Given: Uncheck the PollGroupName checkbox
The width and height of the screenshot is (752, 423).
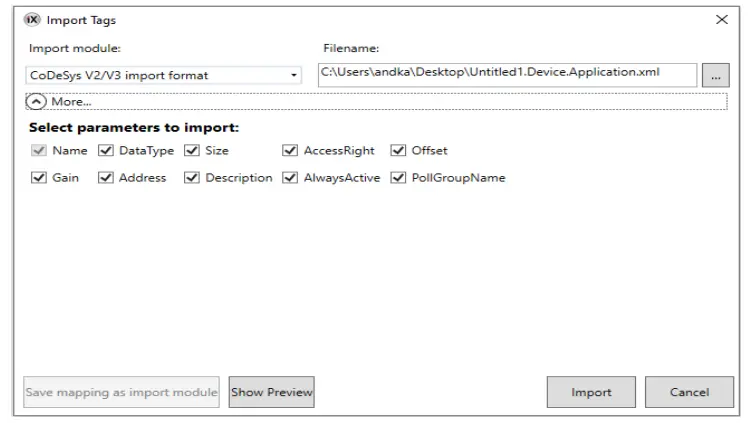Looking at the screenshot, I should pyautogui.click(x=398, y=178).
